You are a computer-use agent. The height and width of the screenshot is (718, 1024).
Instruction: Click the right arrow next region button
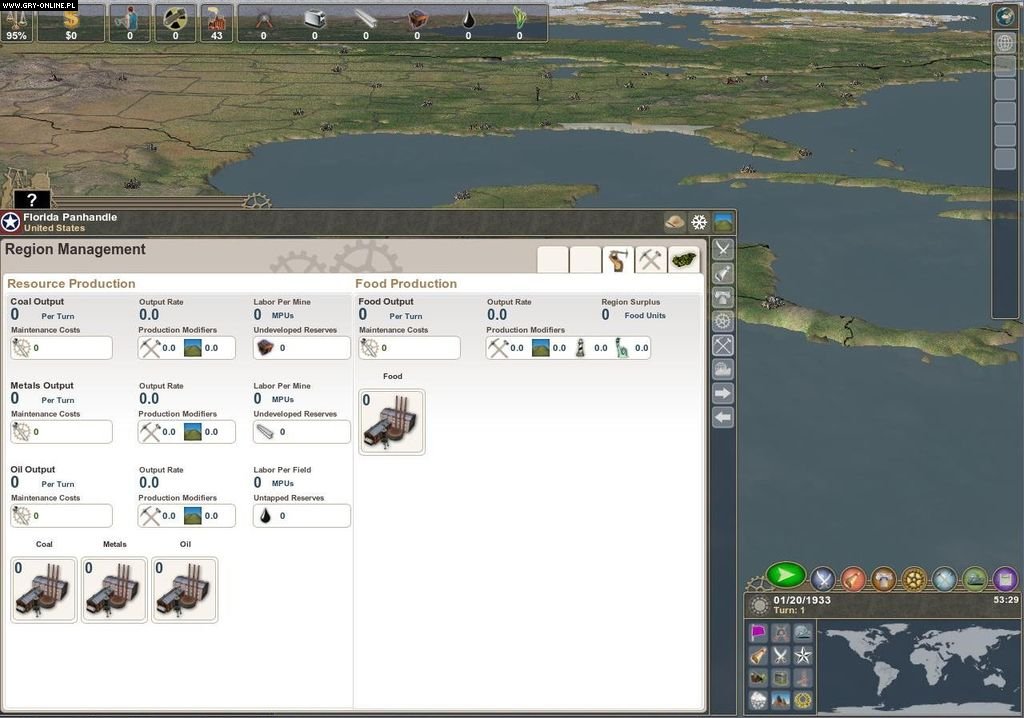[723, 393]
